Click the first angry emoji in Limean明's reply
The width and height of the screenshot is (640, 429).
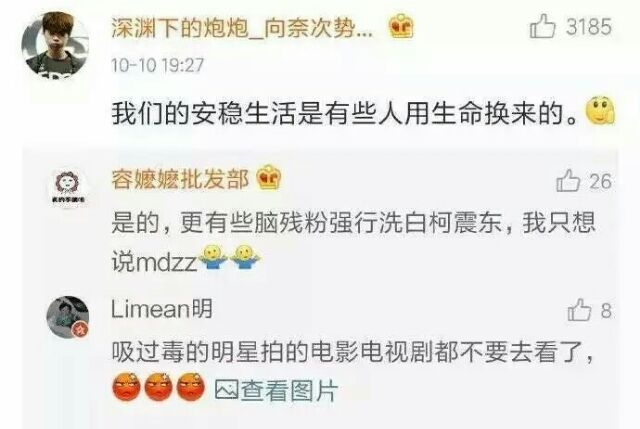(x=127, y=387)
